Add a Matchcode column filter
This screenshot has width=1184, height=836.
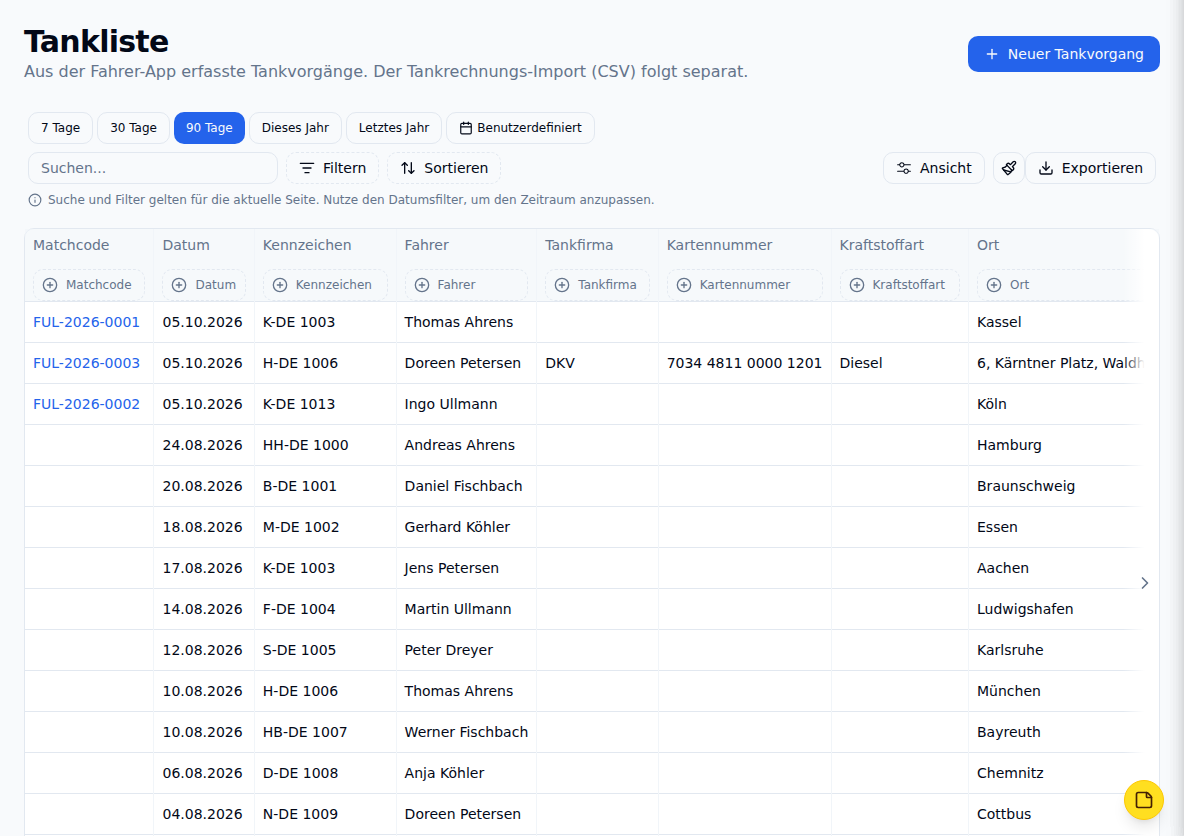coord(88,285)
